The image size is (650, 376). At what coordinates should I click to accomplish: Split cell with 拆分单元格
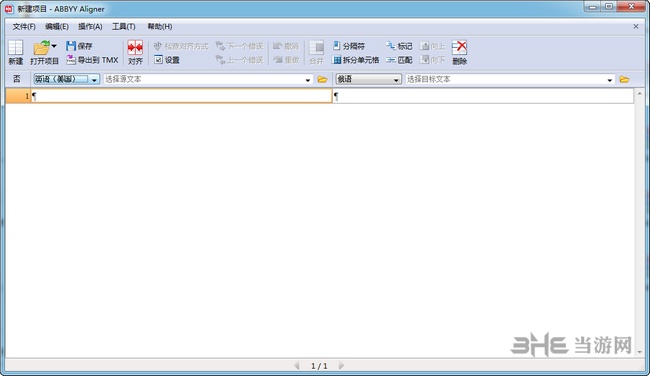coord(356,60)
